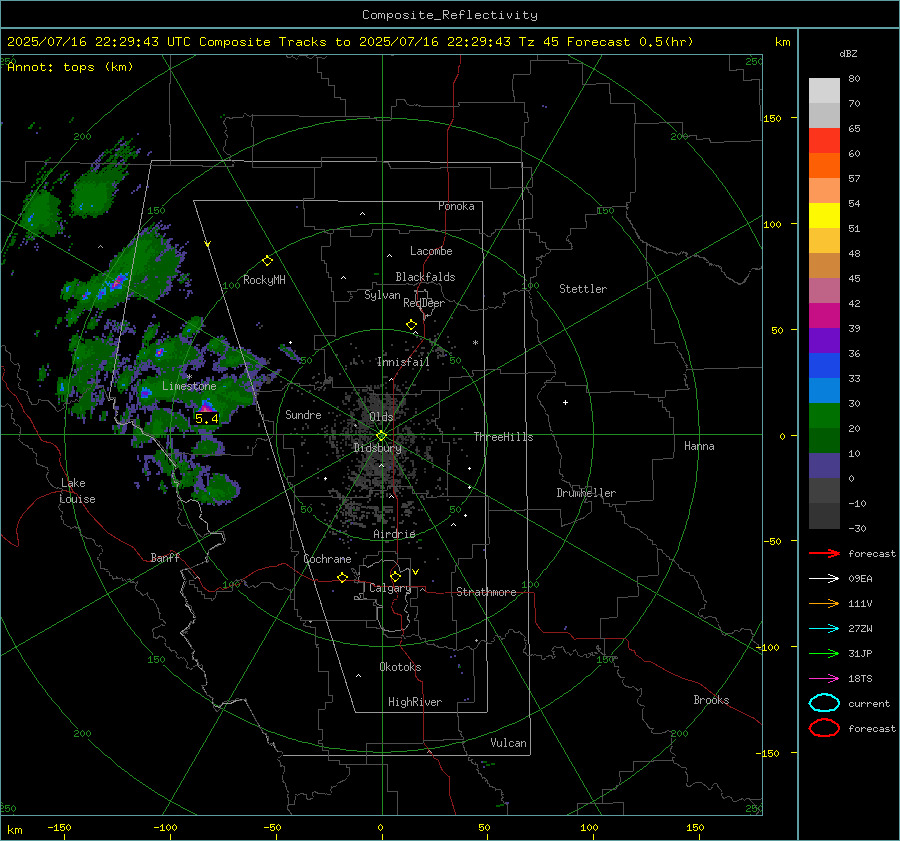Click the Airdrie town label

394,534
